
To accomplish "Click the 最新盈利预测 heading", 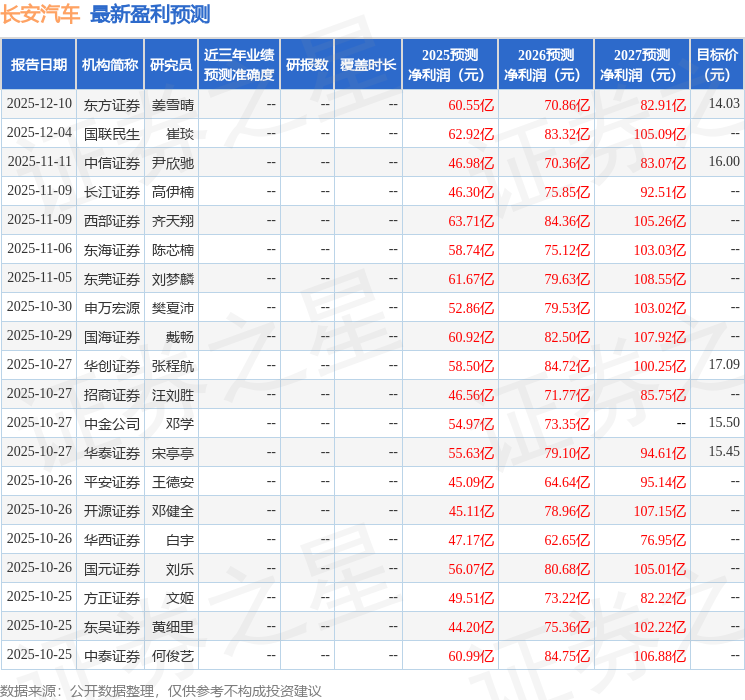I will click(150, 14).
